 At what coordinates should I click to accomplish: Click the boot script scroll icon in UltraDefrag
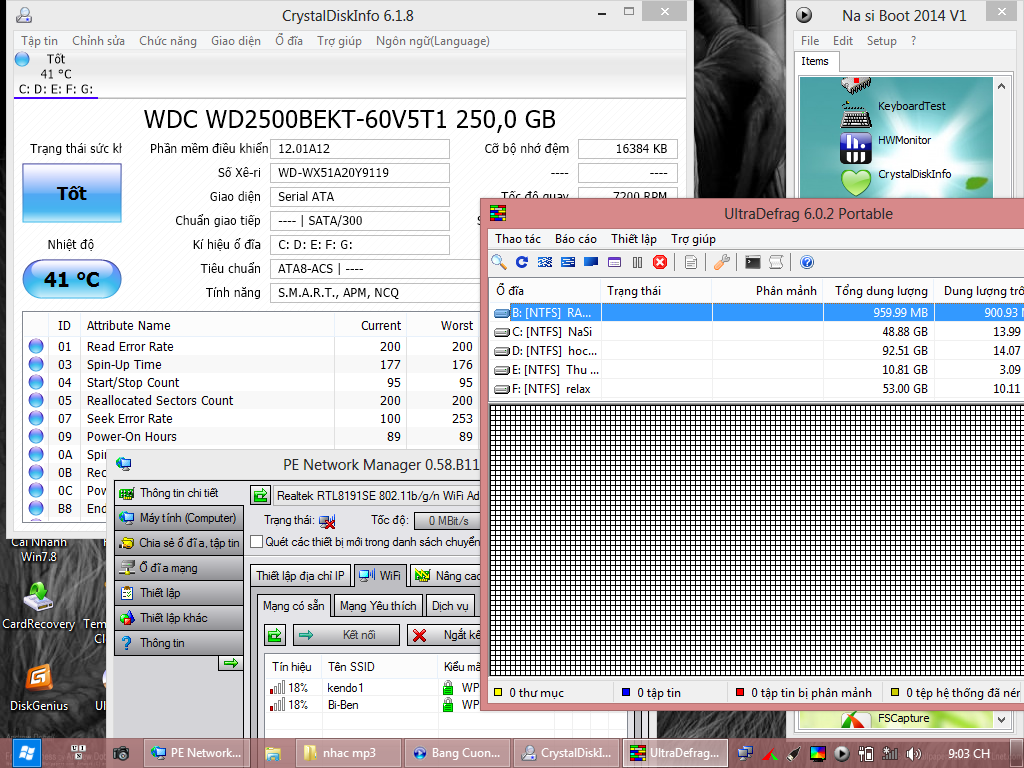coord(776,262)
